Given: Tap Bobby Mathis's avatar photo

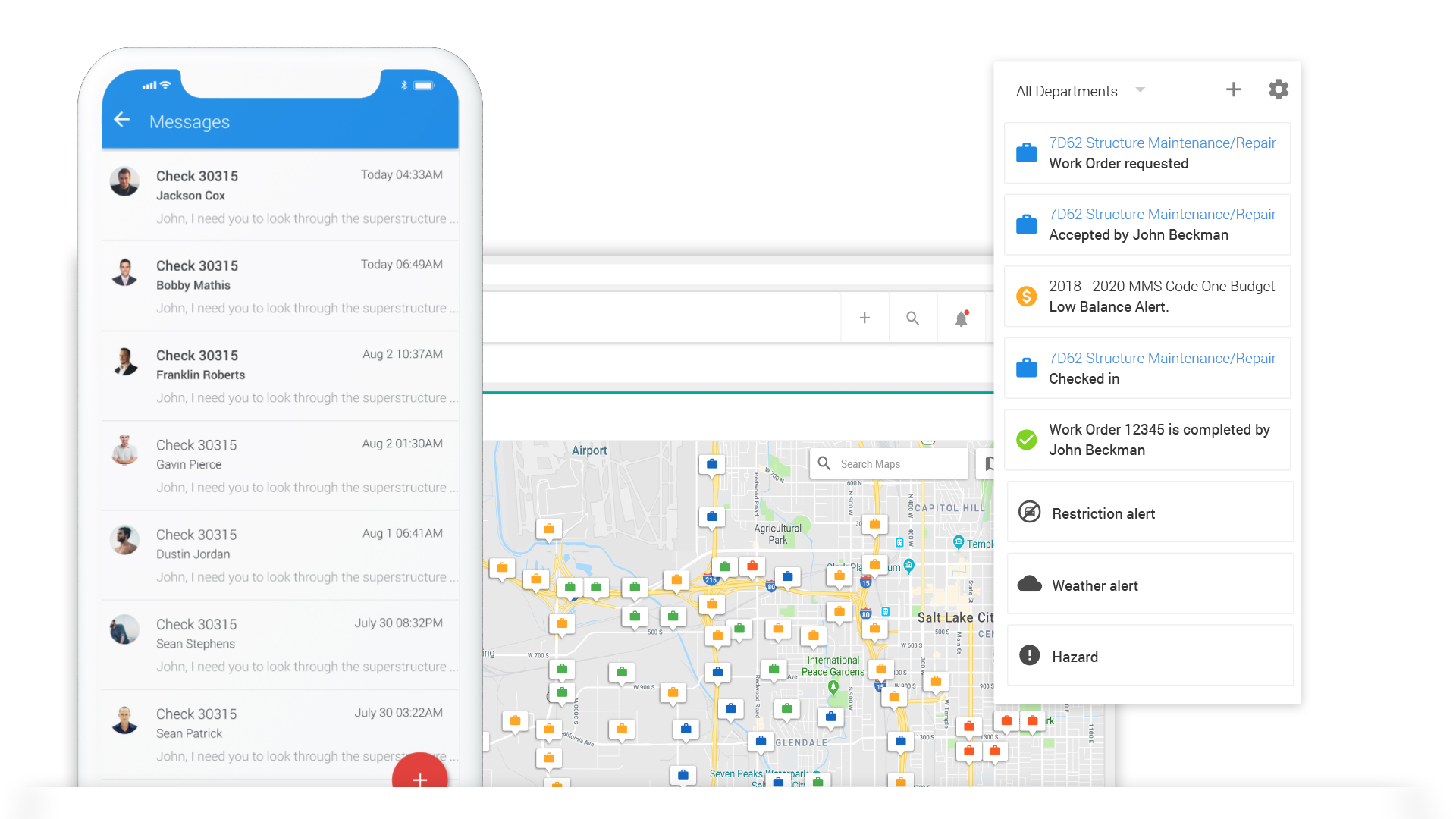Looking at the screenshot, I should (124, 271).
